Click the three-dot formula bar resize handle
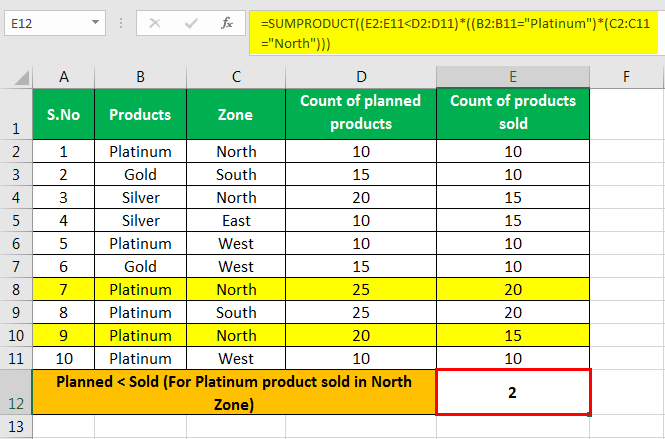The image size is (665, 439). coord(121,23)
